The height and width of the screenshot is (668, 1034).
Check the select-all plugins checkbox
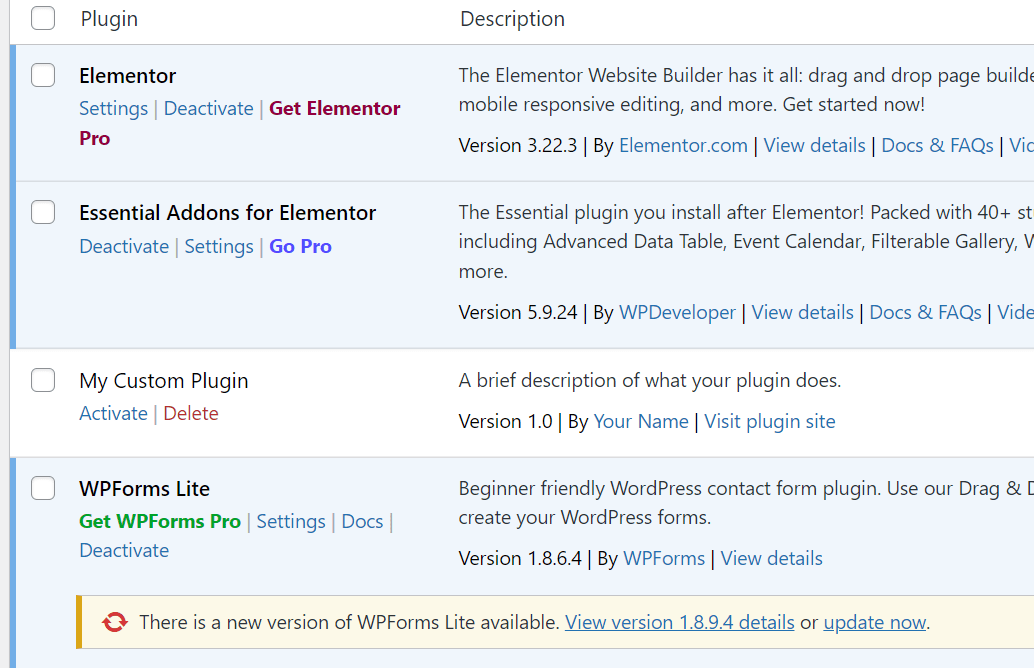point(43,18)
